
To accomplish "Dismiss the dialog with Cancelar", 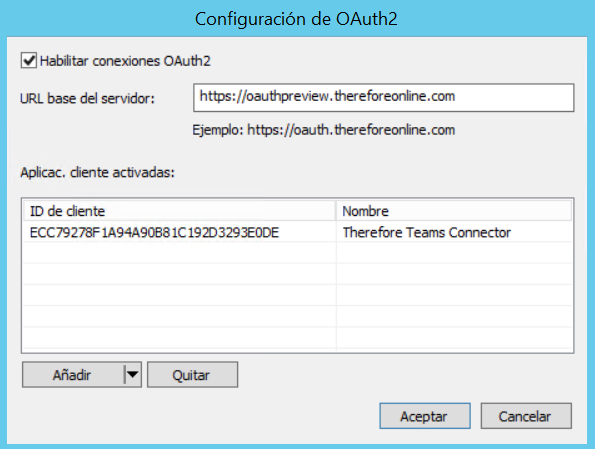I will point(526,416).
